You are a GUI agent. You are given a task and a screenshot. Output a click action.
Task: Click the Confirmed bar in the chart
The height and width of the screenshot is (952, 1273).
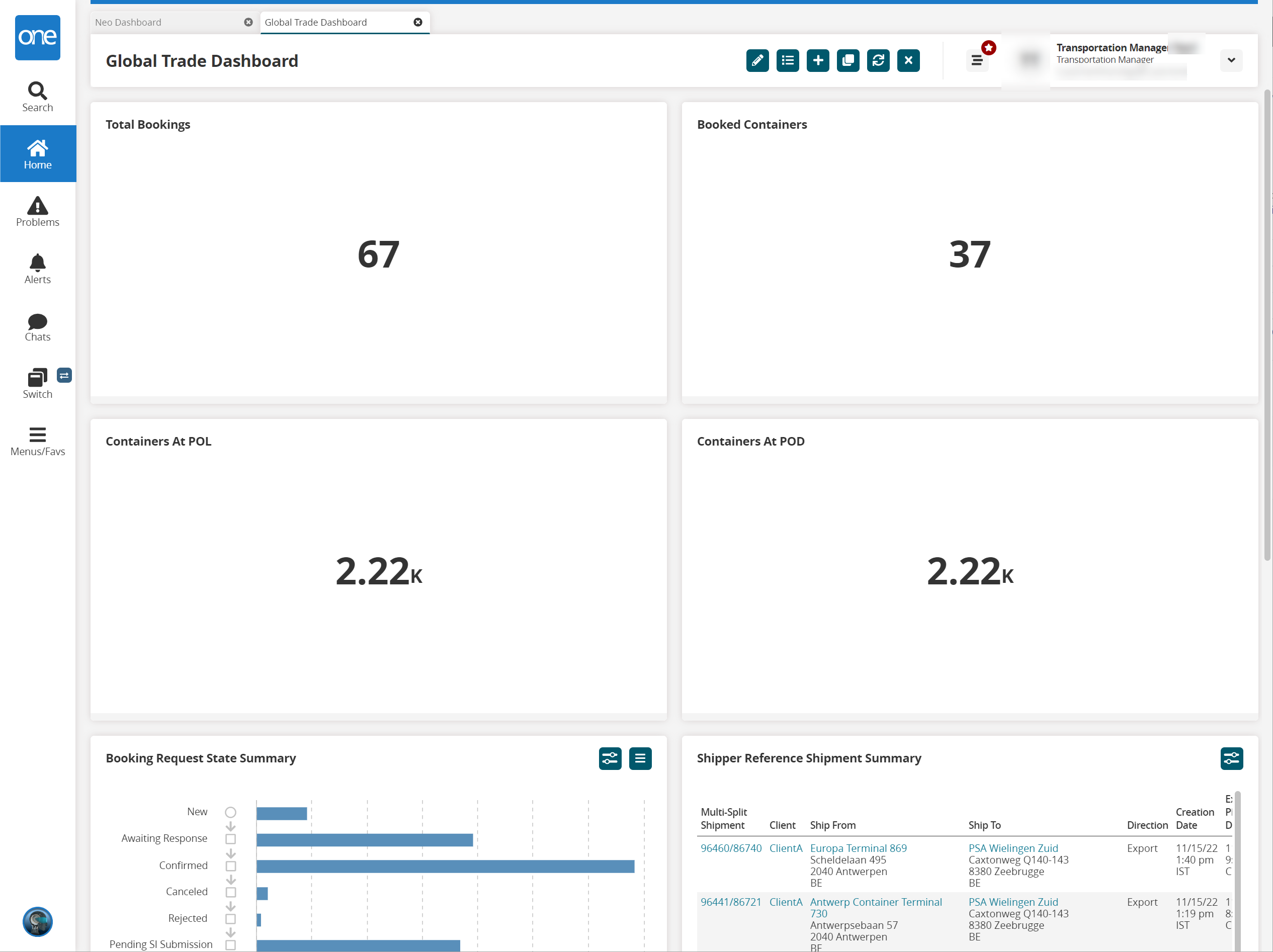(445, 866)
